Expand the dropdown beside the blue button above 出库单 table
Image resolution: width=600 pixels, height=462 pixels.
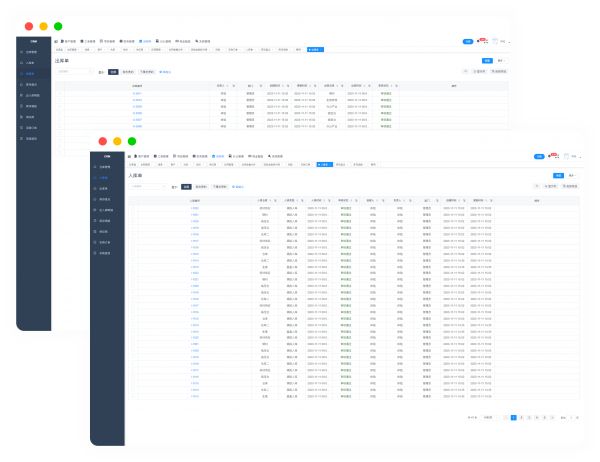pyautogui.click(x=499, y=61)
